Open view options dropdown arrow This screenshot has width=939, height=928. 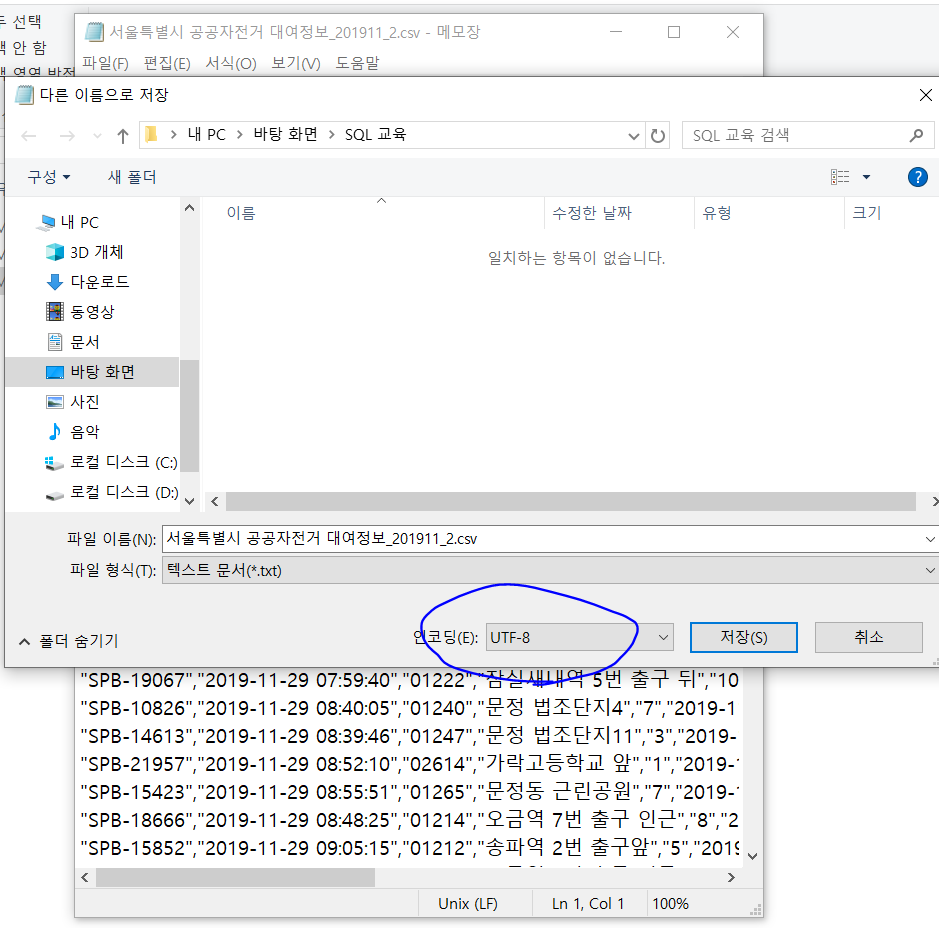pyautogui.click(x=866, y=177)
